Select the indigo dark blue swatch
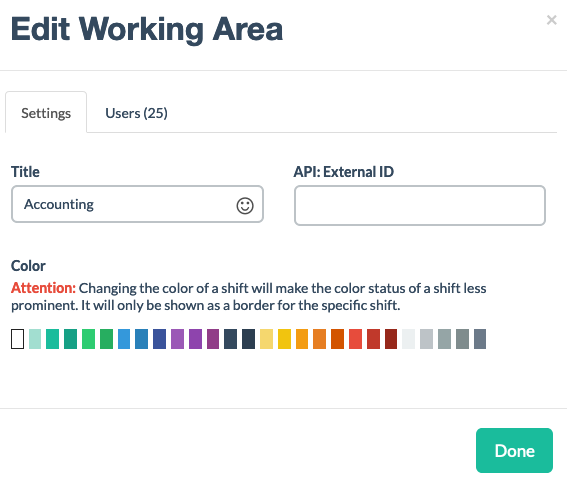 coord(159,339)
